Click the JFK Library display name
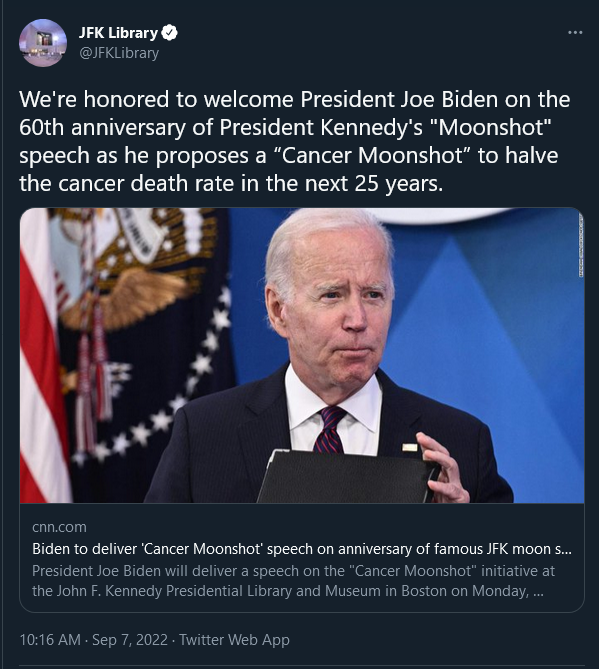This screenshot has width=599, height=669. (118, 33)
